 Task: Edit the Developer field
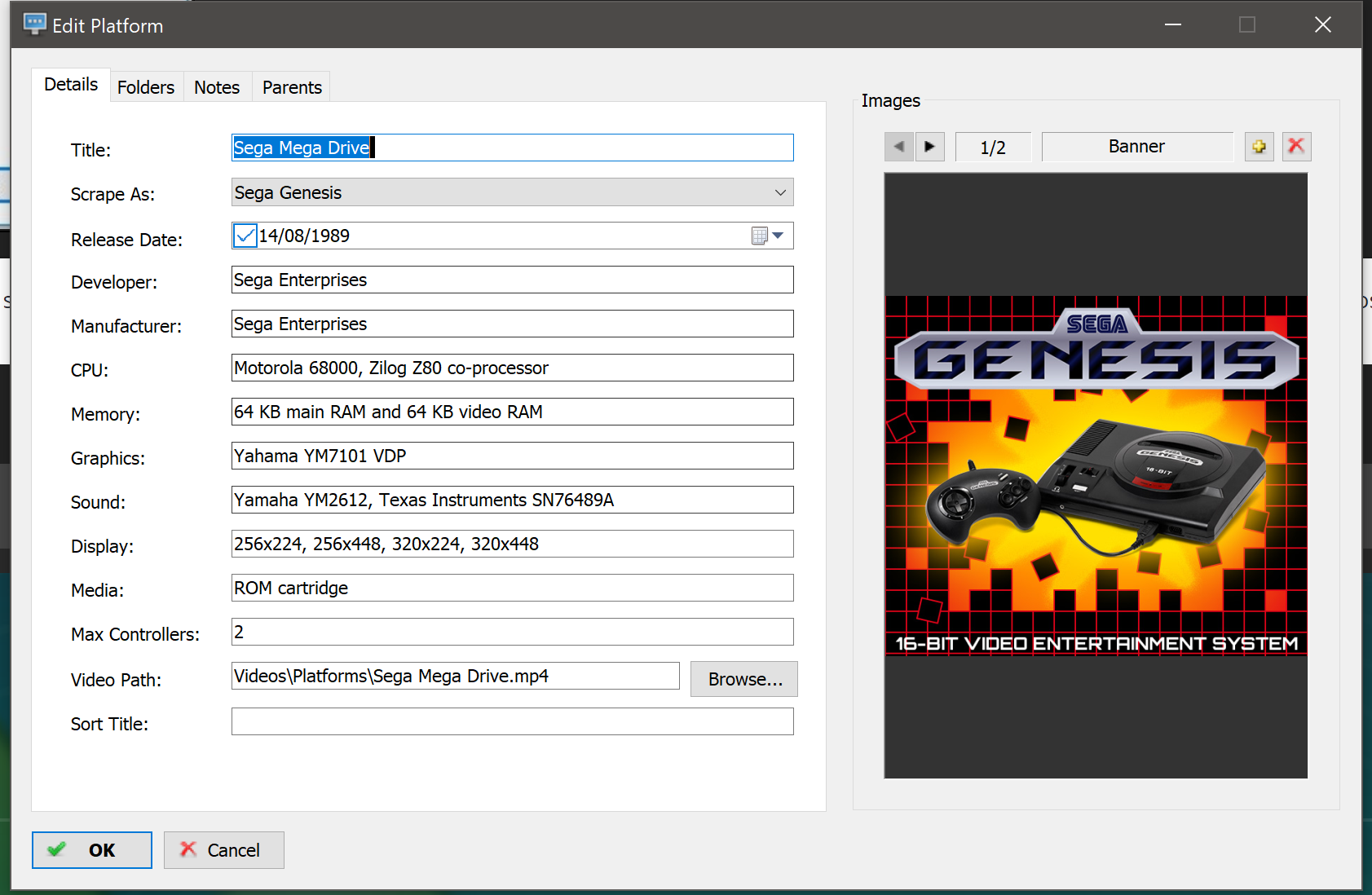[x=513, y=280]
